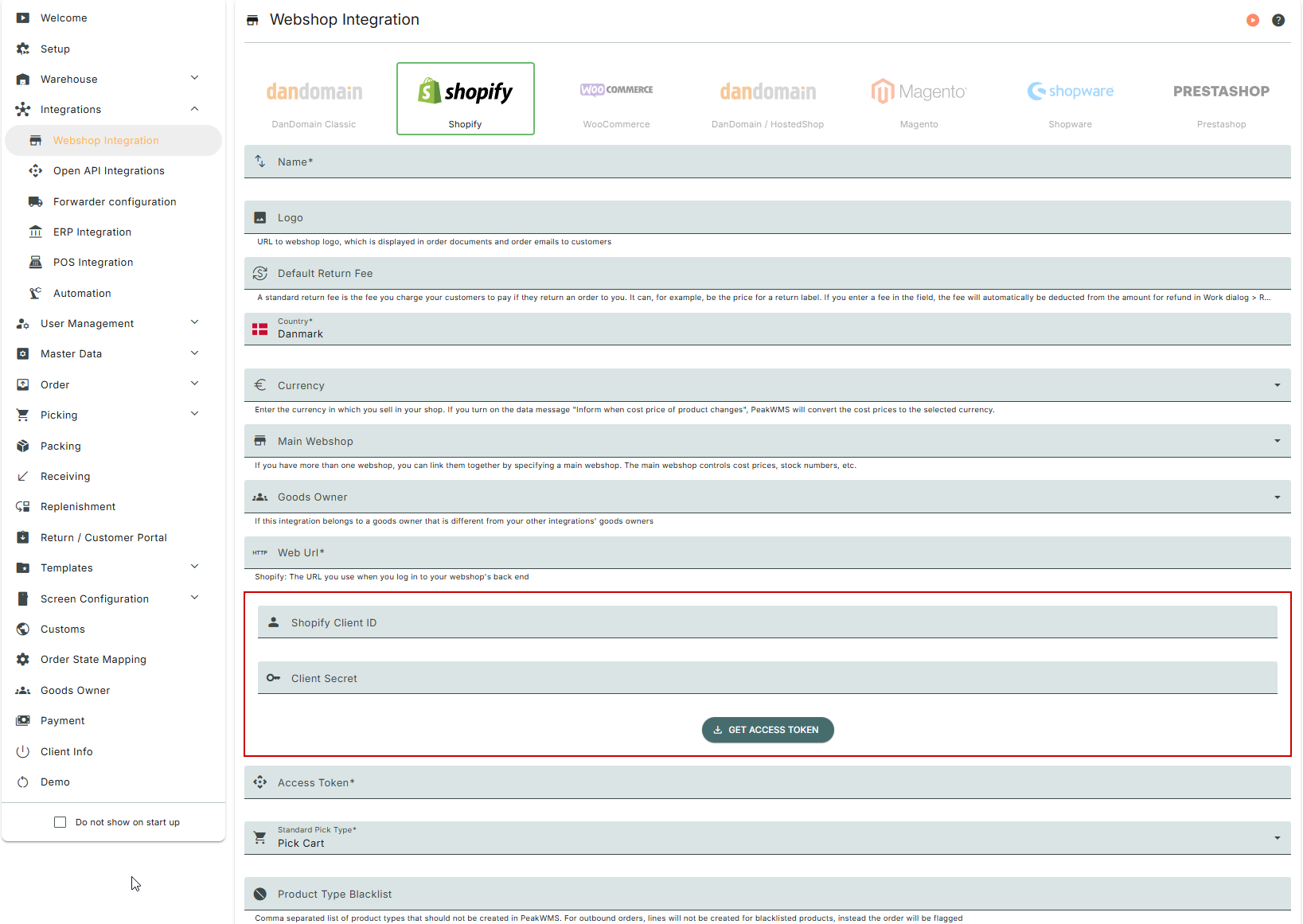Open the Standard Pick Type dropdown
The image size is (1303, 924).
click(767, 838)
